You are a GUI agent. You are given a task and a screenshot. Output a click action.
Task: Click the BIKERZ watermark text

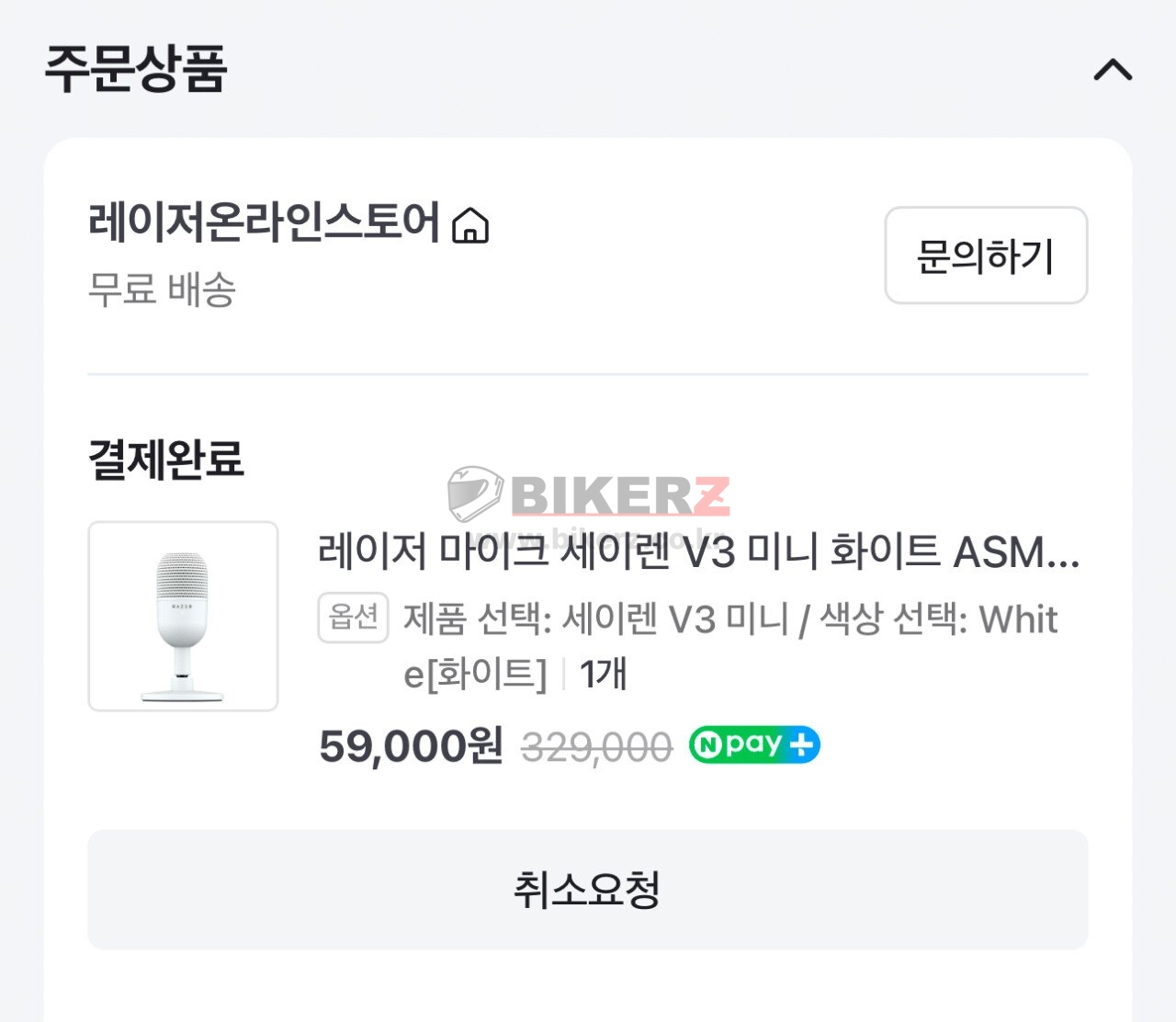click(x=620, y=496)
